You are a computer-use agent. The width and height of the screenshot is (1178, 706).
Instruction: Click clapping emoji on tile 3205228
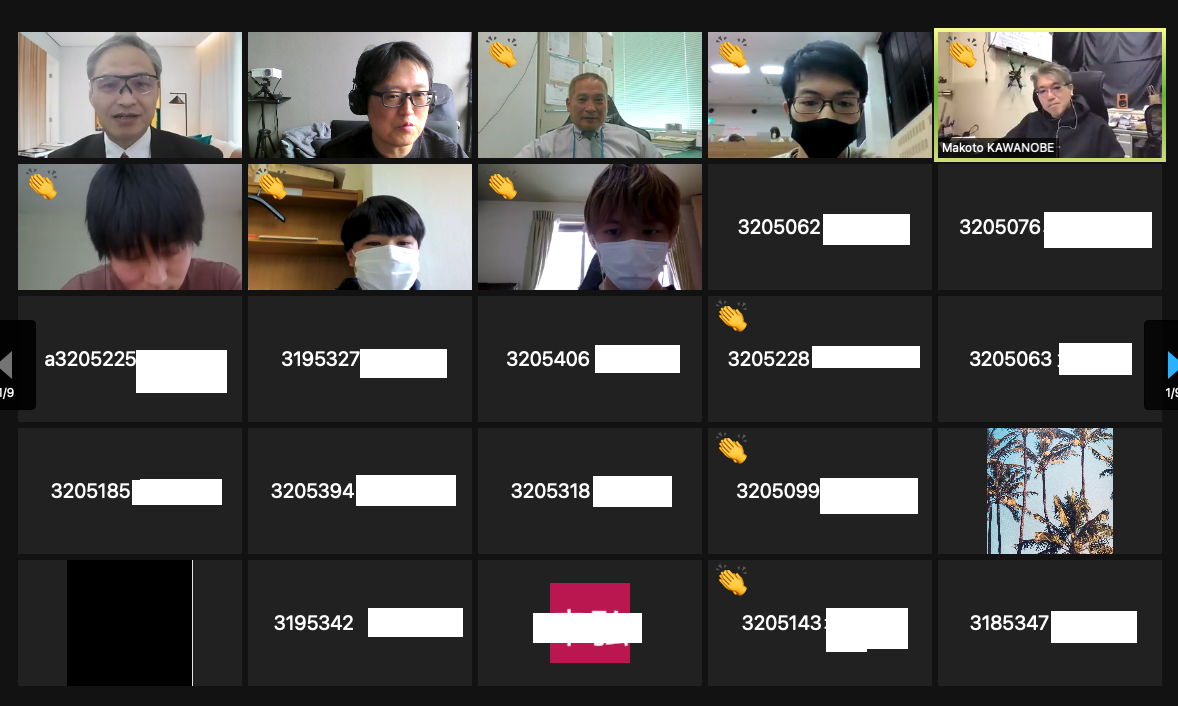[732, 316]
